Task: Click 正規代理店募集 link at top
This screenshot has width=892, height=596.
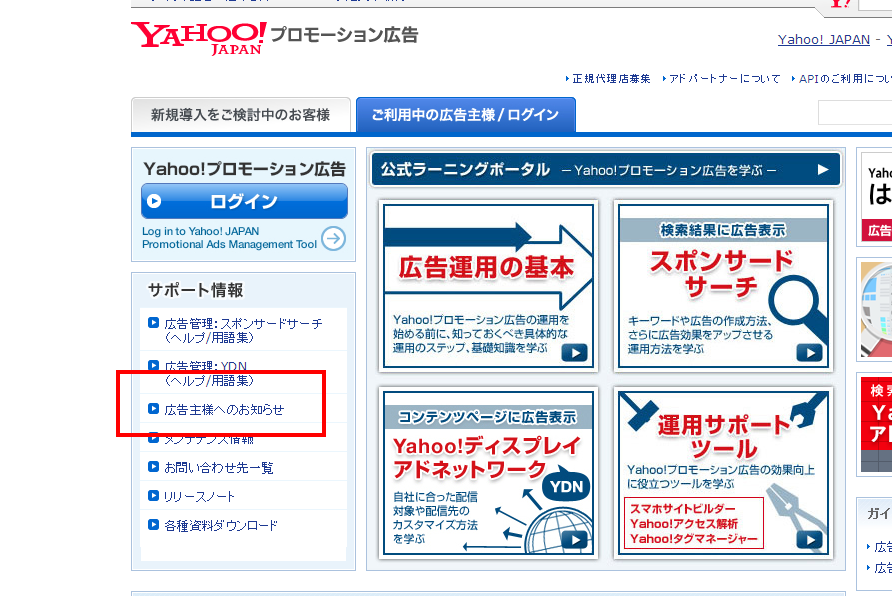Action: 611,79
